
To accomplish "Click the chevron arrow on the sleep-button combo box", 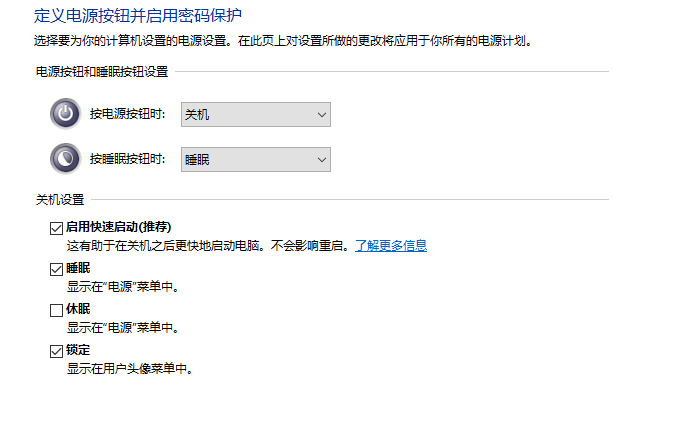I will 321,159.
